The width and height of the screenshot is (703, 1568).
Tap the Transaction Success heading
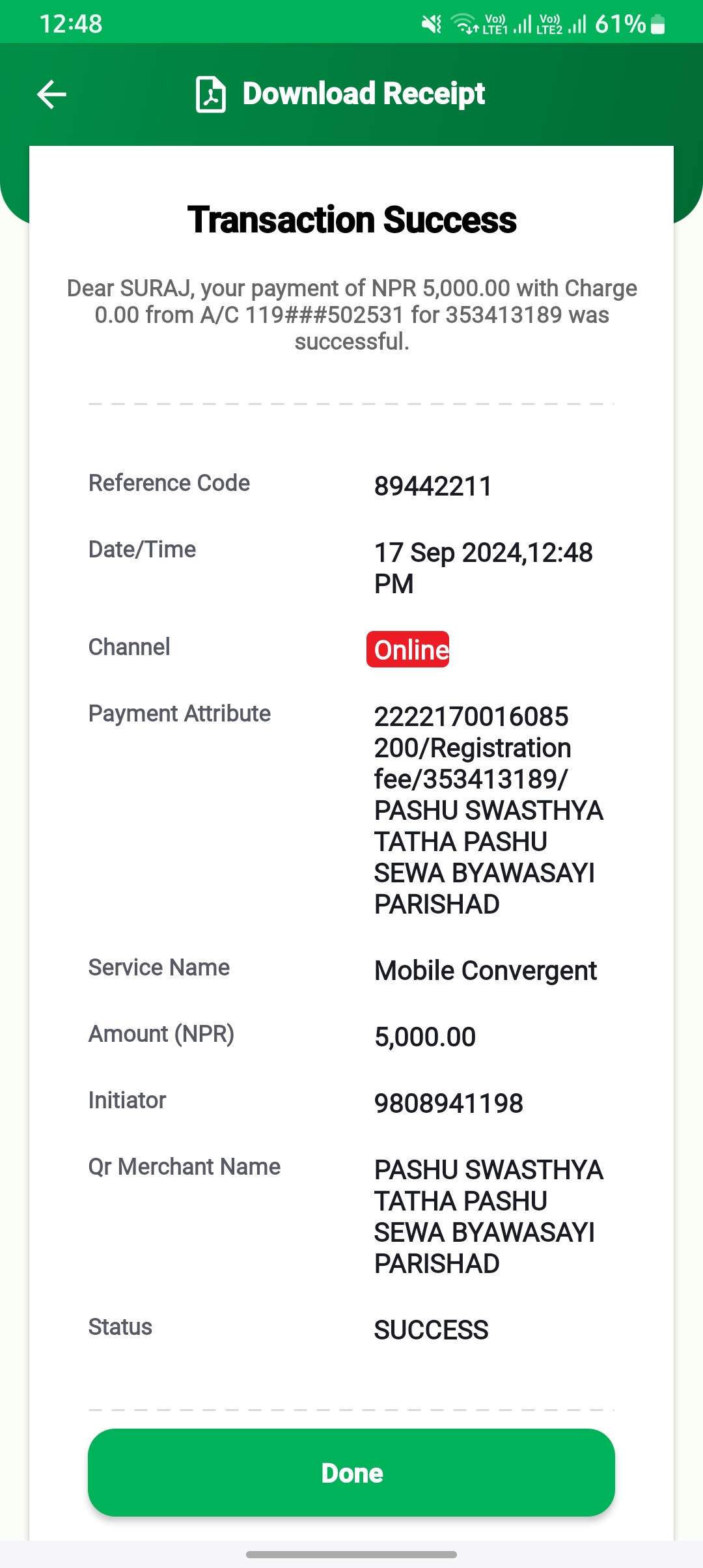[x=351, y=219]
